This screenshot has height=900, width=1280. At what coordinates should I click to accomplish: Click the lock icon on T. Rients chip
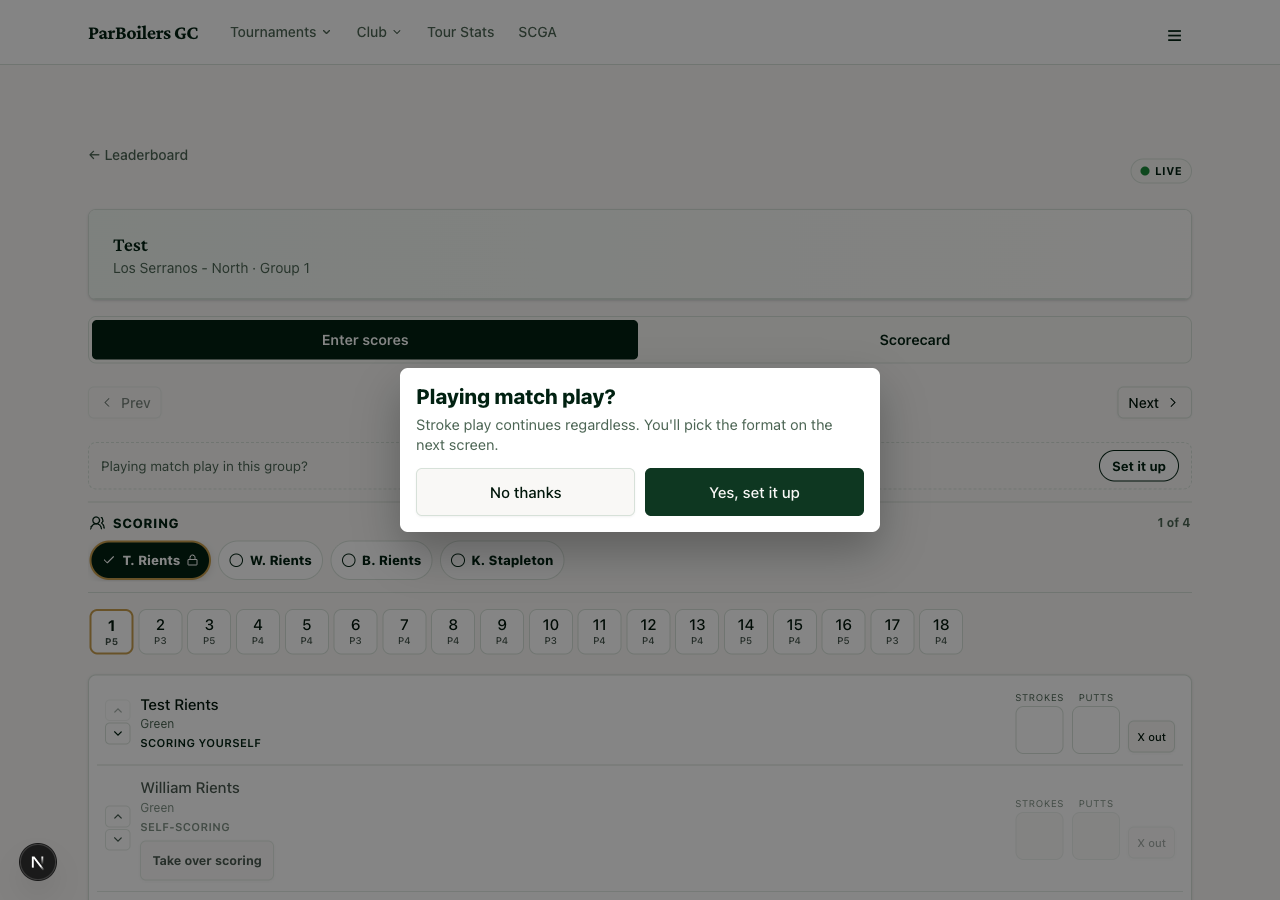click(x=192, y=560)
